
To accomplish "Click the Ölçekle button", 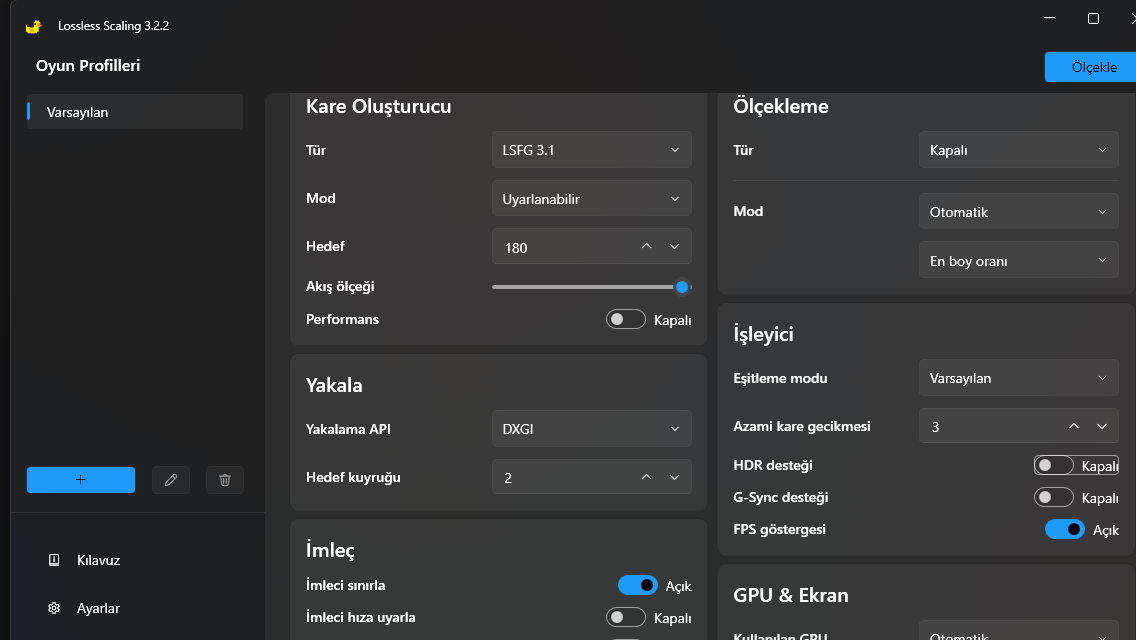I will click(1090, 67).
